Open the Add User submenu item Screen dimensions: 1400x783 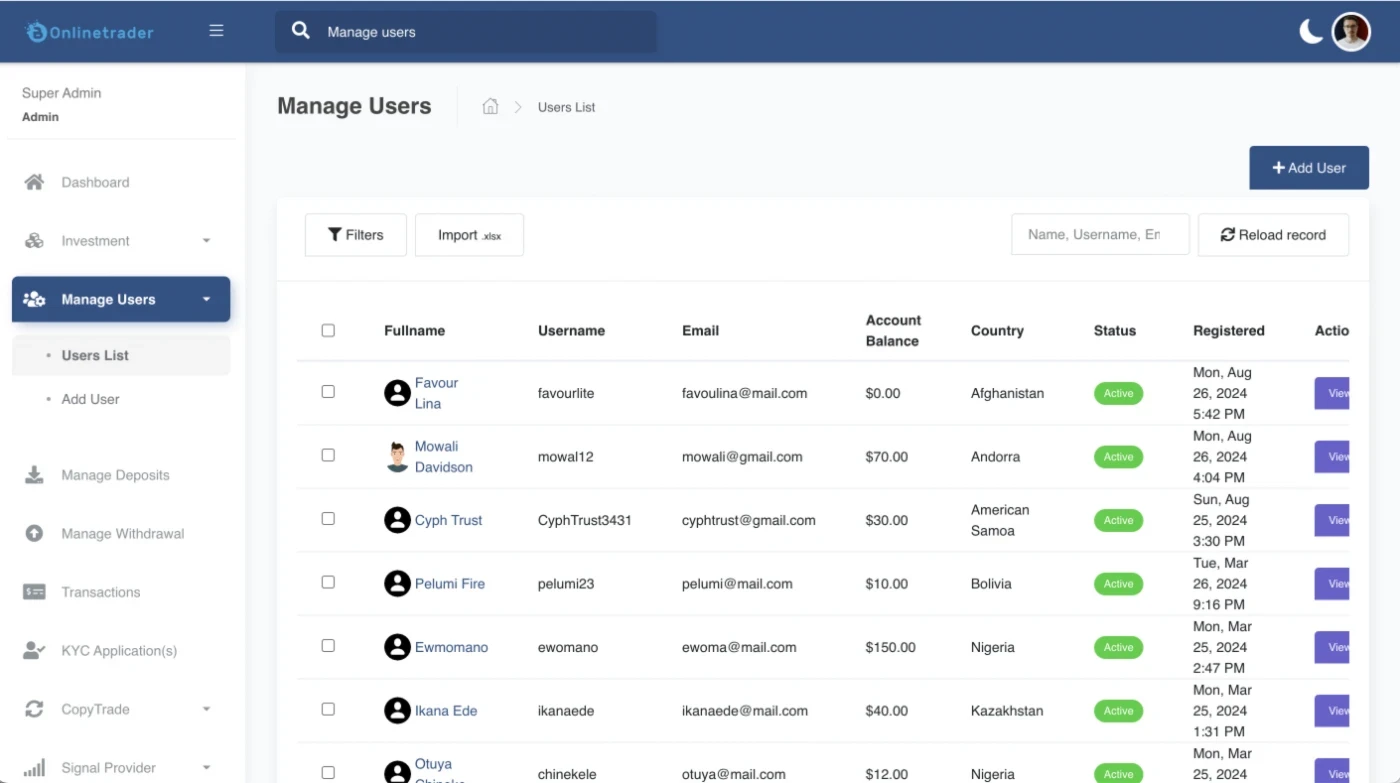[x=90, y=399]
